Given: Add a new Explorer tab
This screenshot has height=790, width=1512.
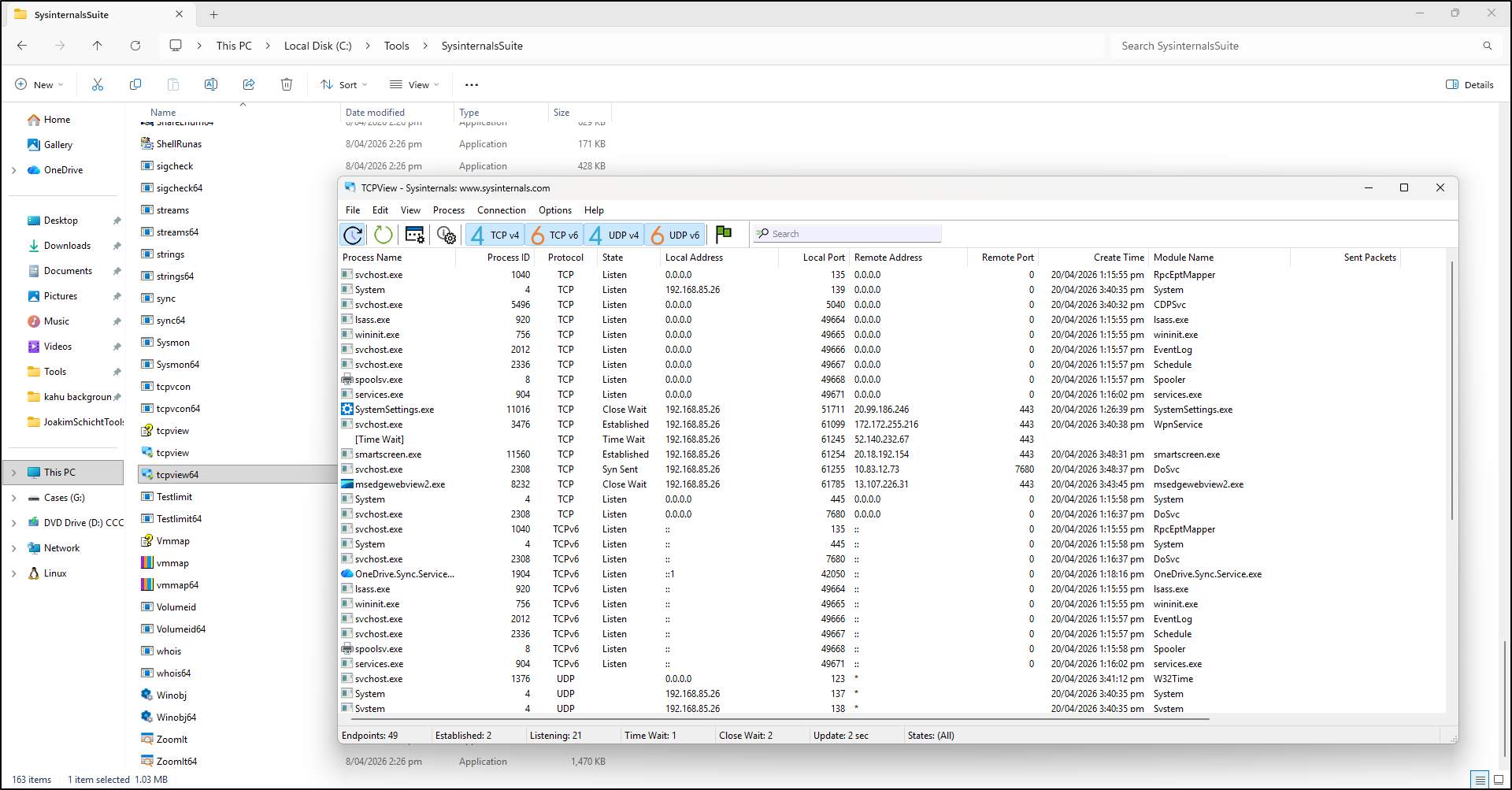Looking at the screenshot, I should (x=213, y=14).
